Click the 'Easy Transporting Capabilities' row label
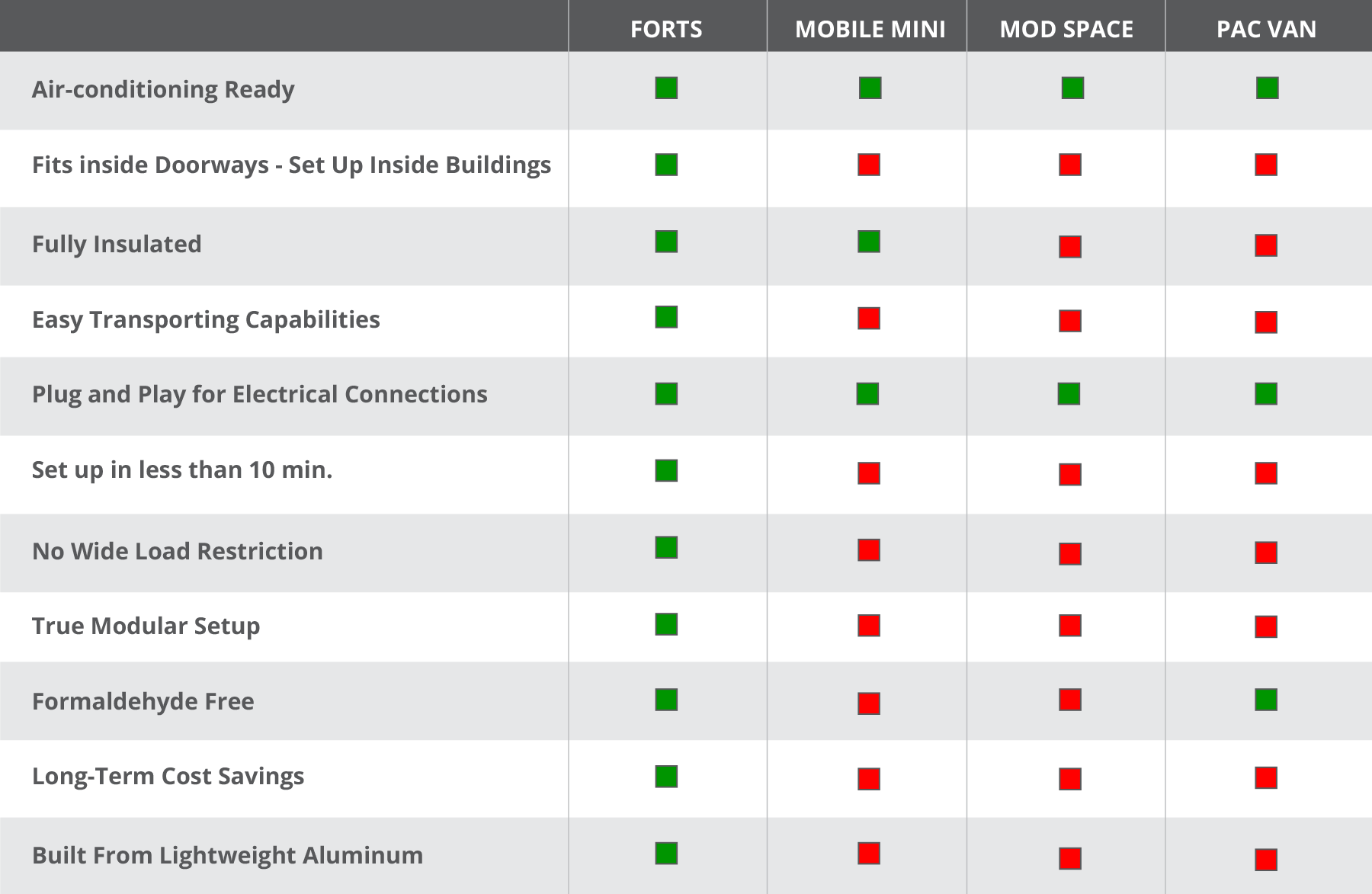Image resolution: width=1372 pixels, height=894 pixels. pos(206,319)
